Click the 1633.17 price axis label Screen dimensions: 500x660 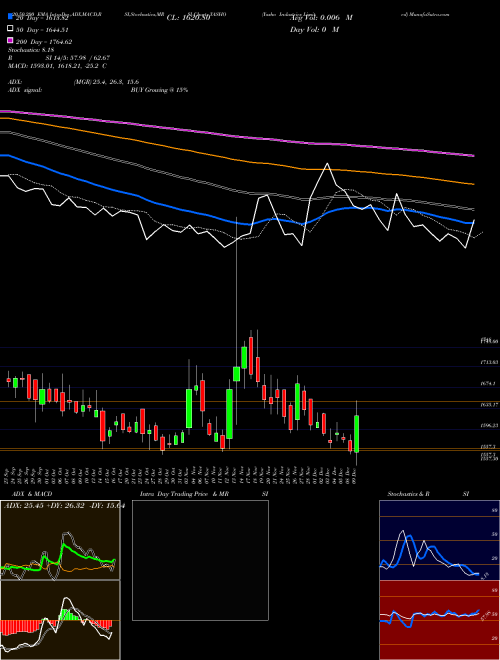pos(489,405)
